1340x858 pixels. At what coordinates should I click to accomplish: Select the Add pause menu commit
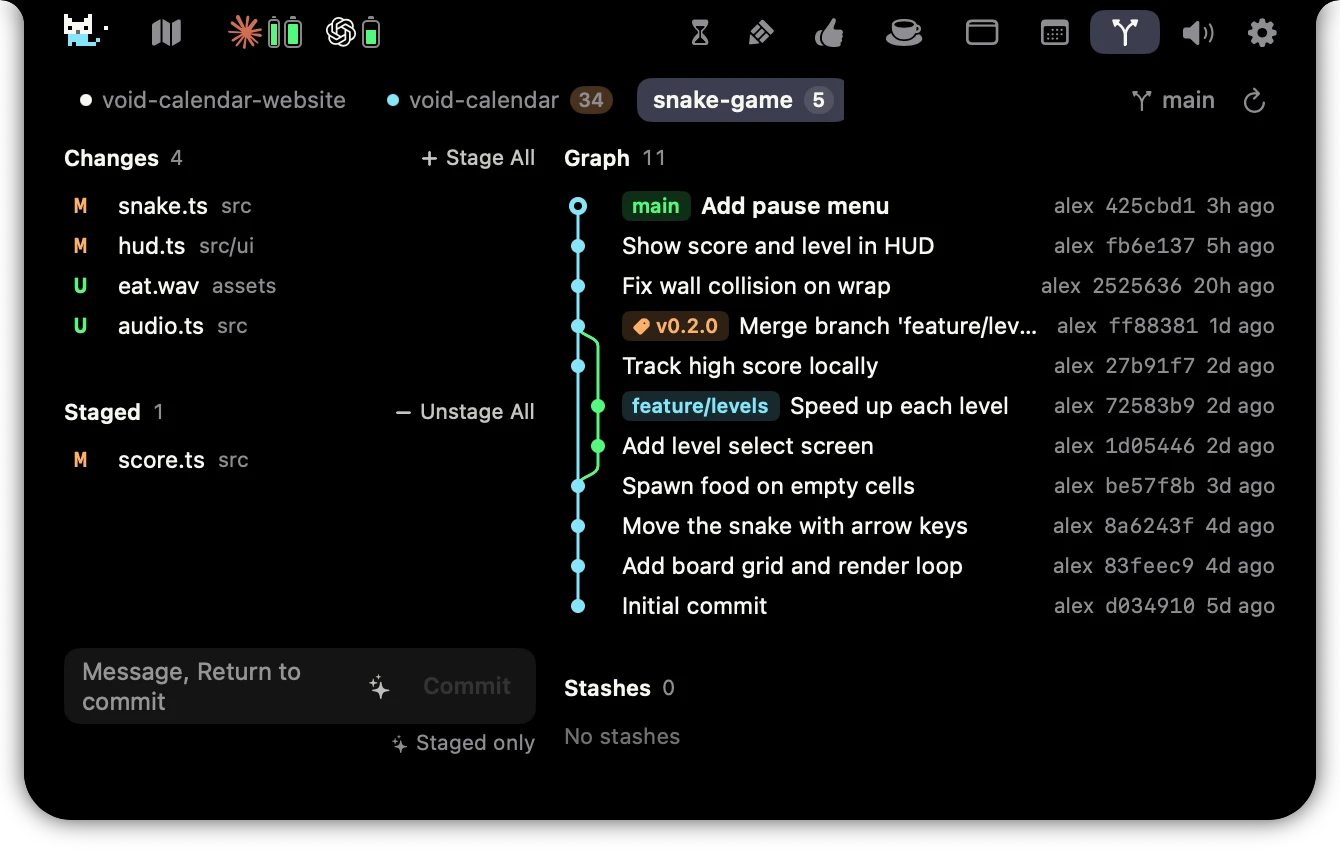point(920,206)
